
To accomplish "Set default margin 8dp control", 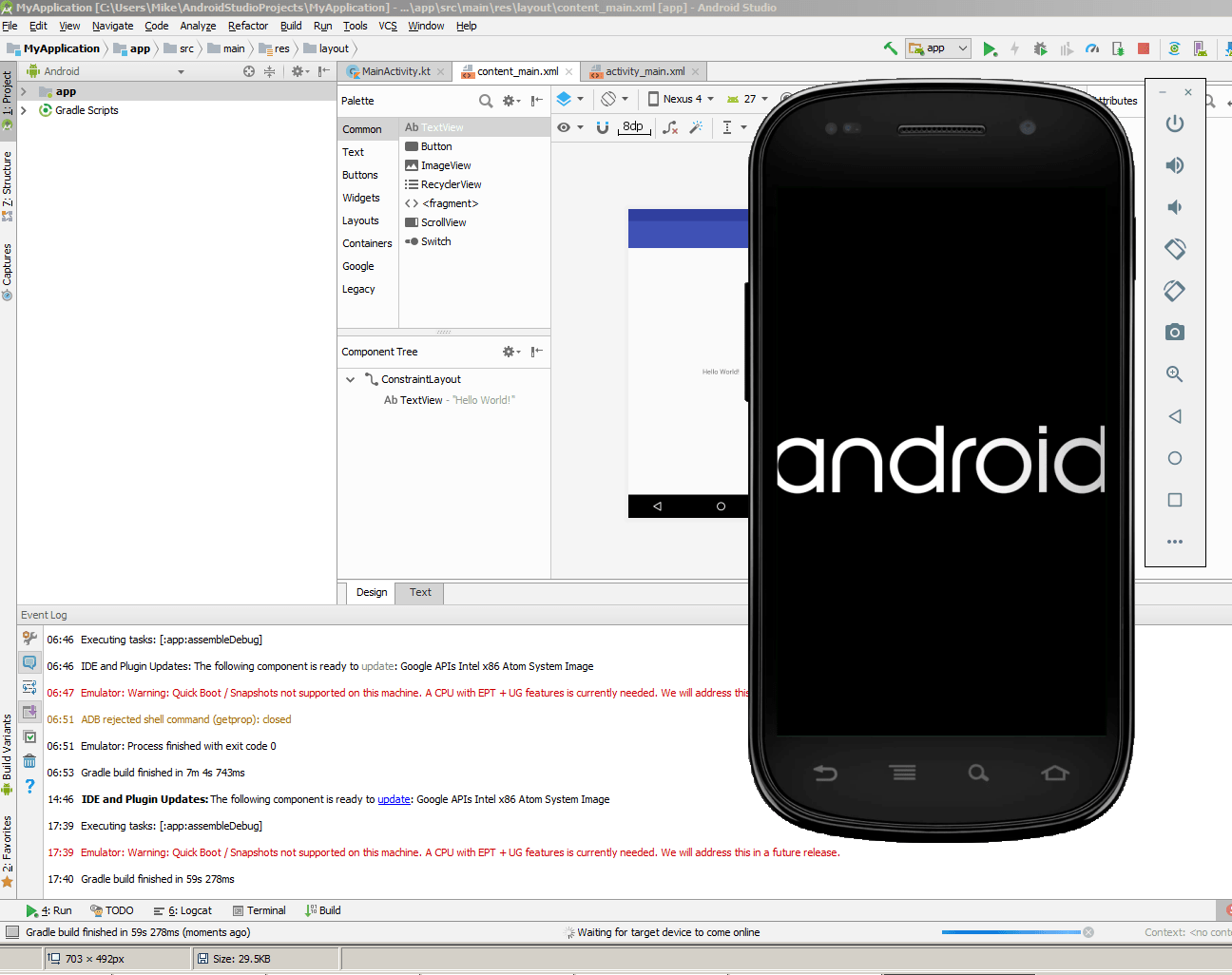I will point(634,127).
